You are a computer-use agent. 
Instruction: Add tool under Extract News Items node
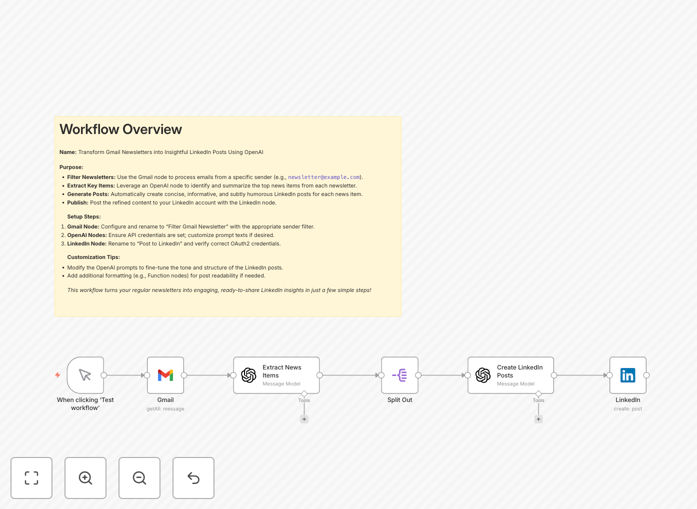[304, 419]
